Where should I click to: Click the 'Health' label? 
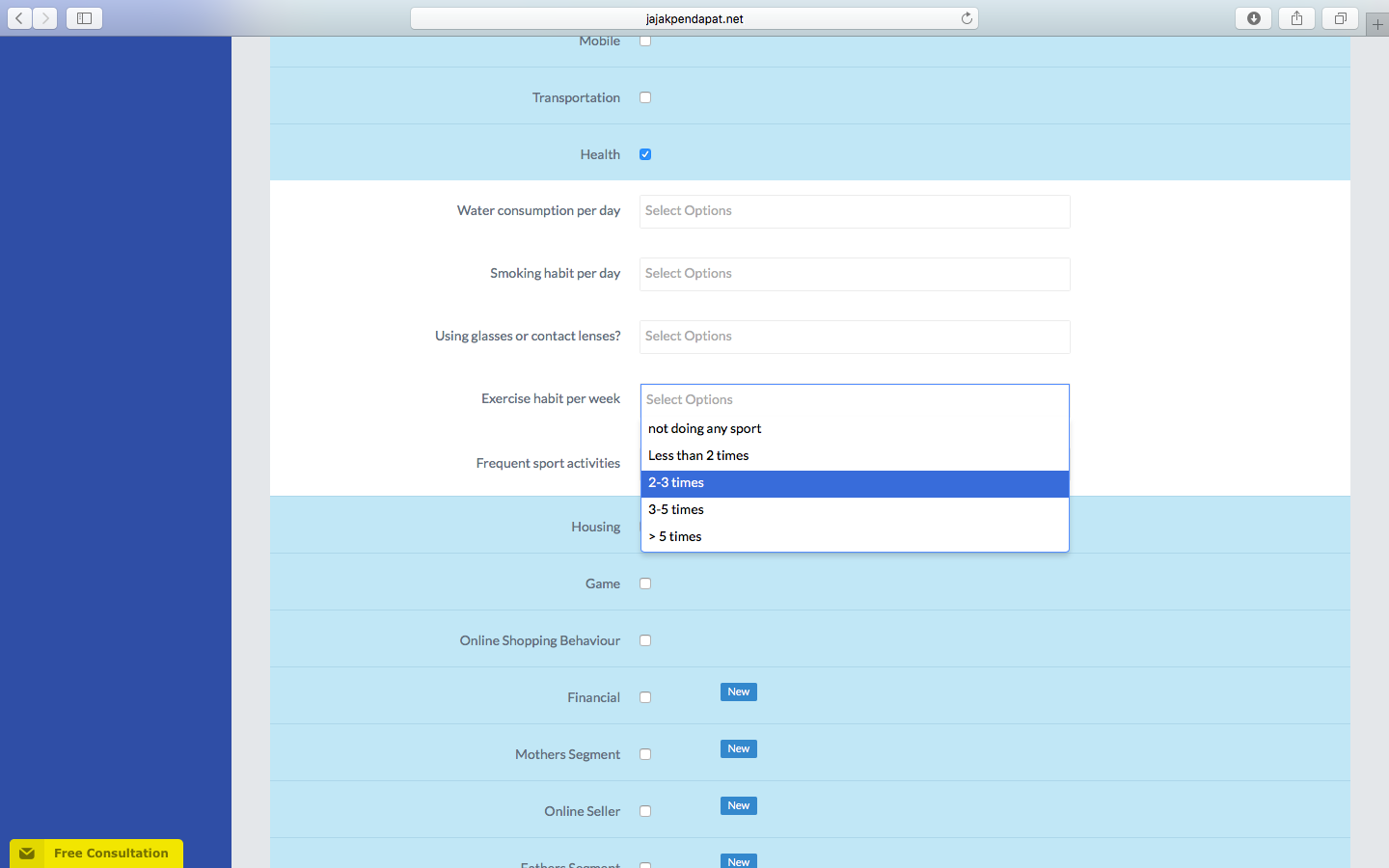pos(600,154)
